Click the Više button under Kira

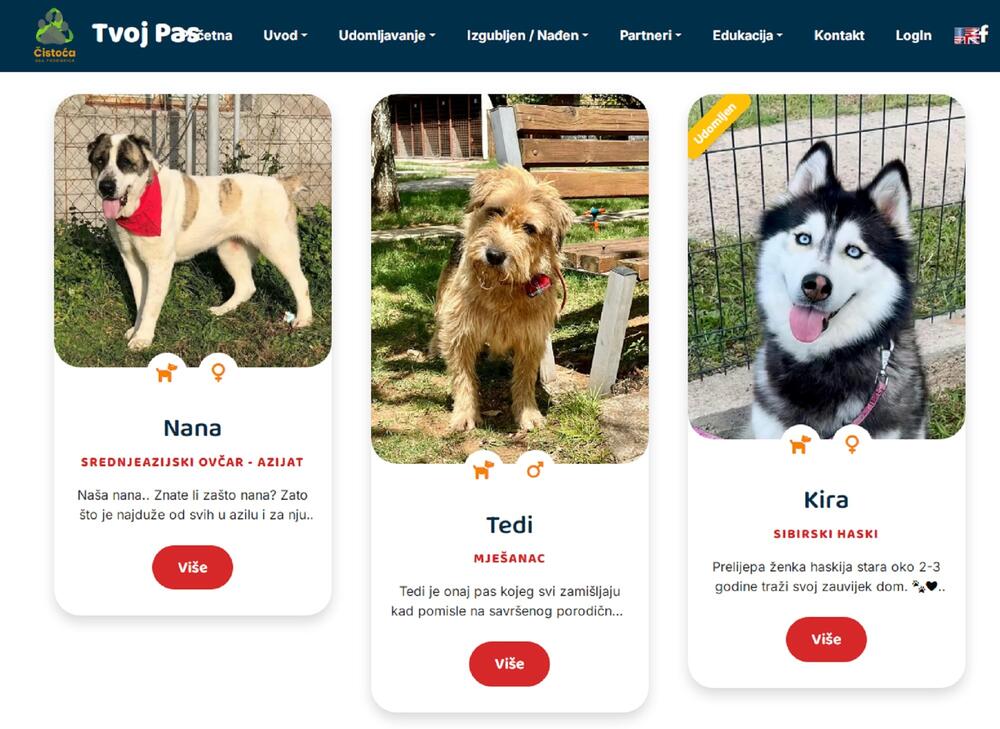[x=826, y=639]
